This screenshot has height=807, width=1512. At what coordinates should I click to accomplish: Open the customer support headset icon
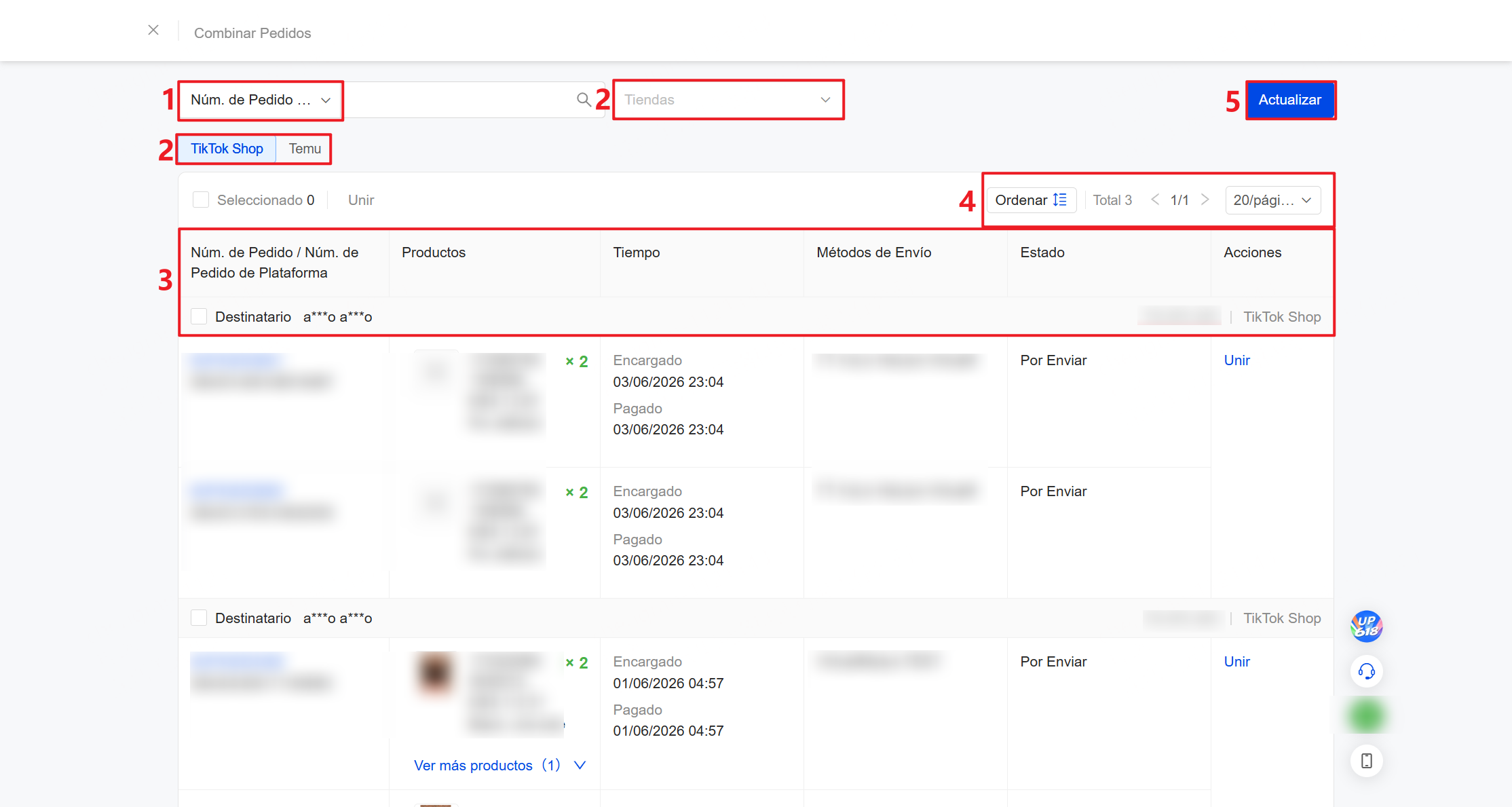pos(1367,671)
